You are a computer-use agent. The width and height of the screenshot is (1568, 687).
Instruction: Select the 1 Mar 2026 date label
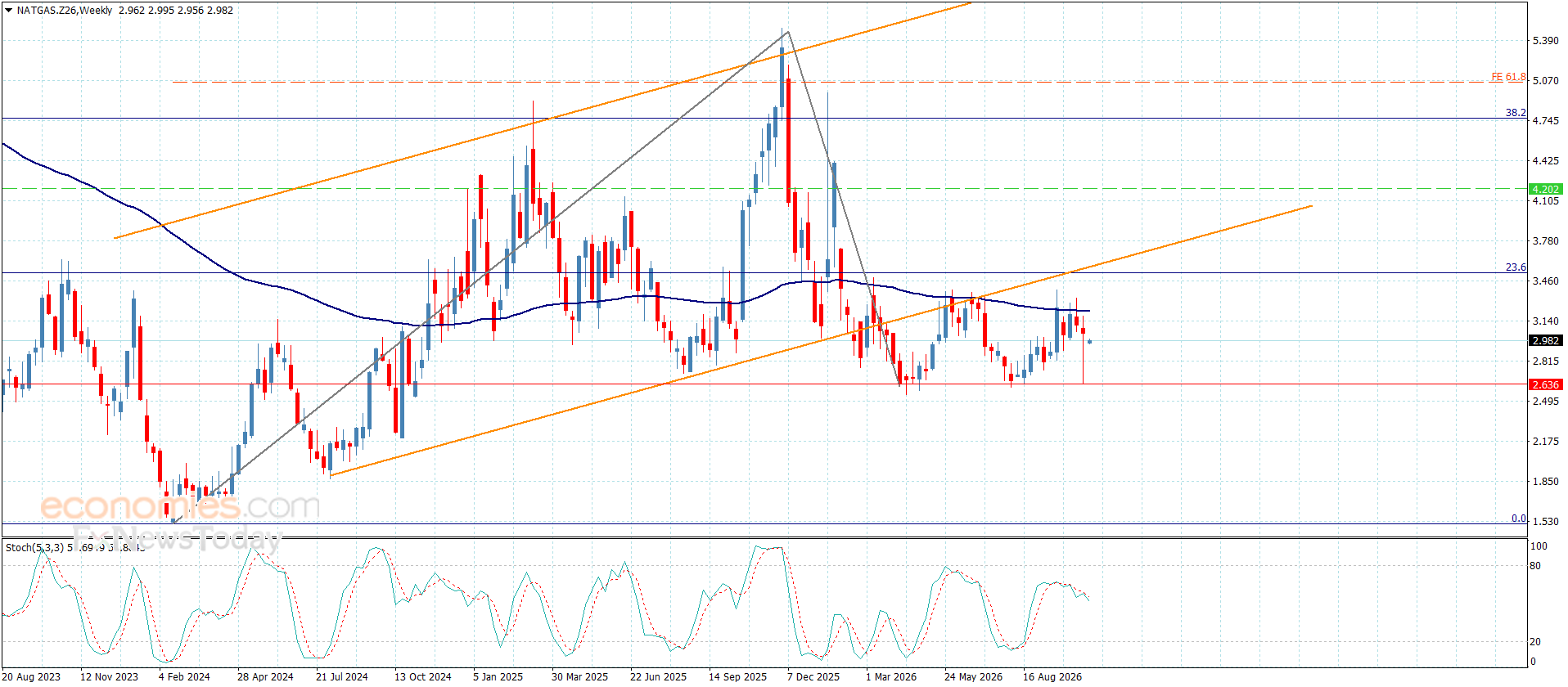[890, 676]
